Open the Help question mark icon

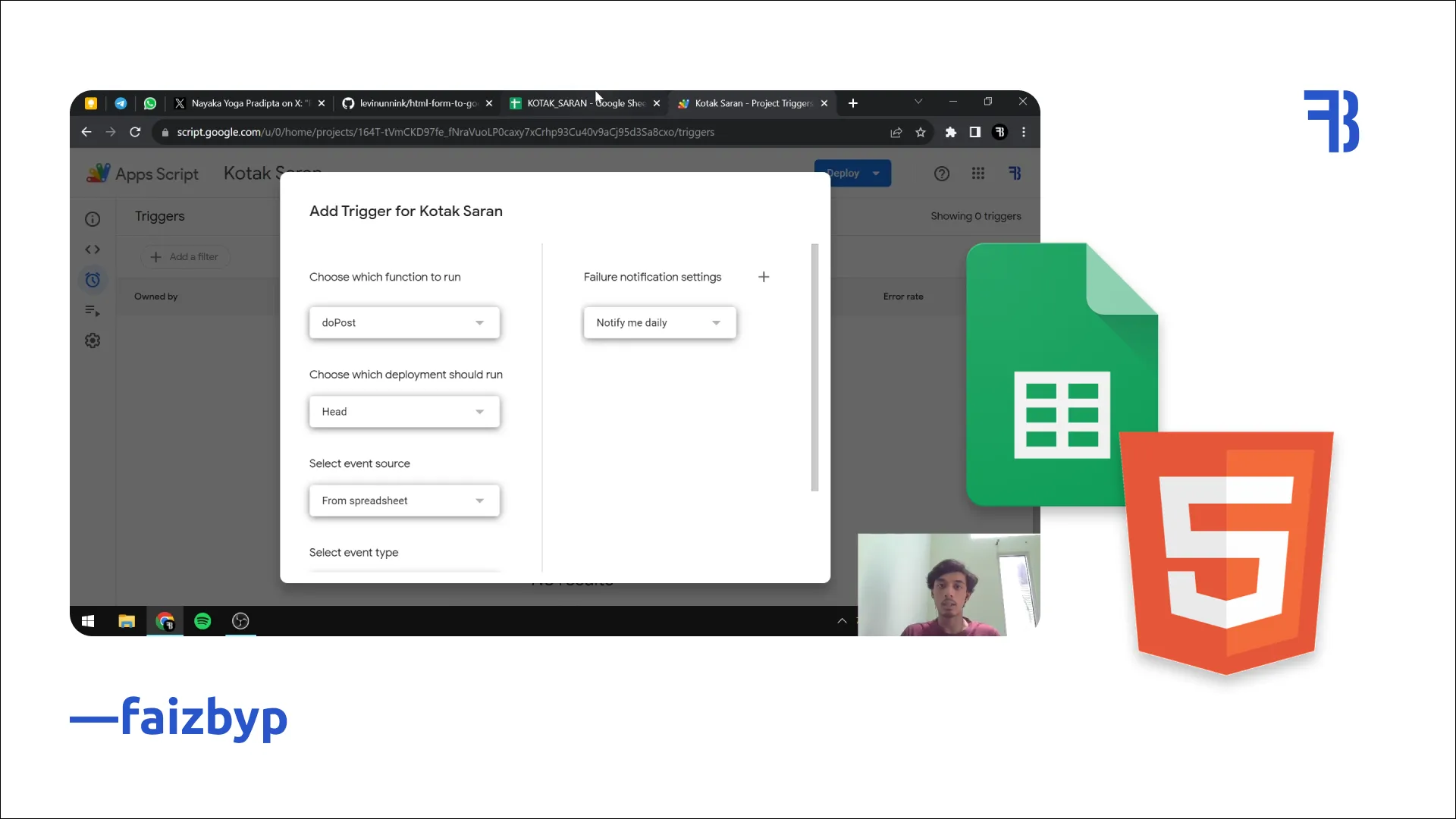[942, 174]
